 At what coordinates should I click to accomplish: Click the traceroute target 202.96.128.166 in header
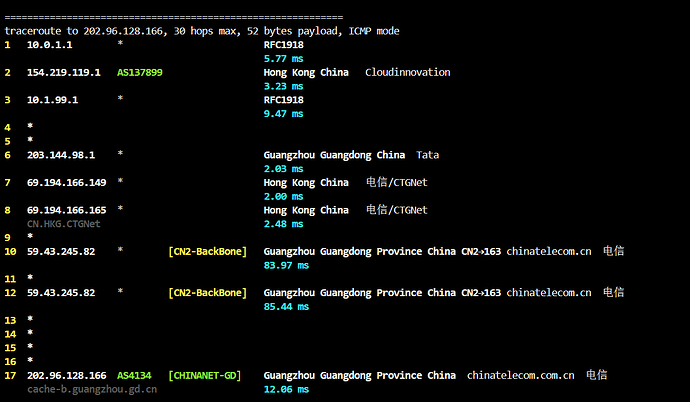tap(125, 31)
